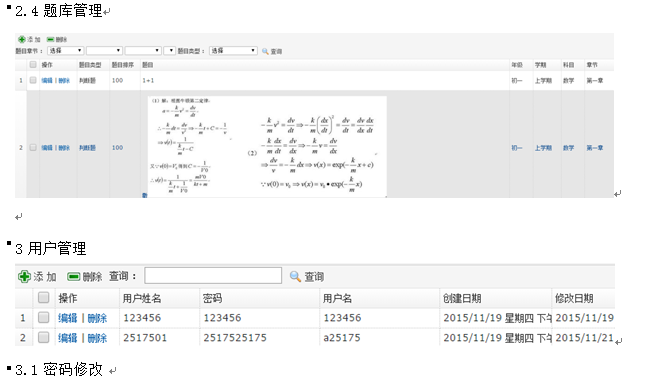This screenshot has width=655, height=385.
Task: Click the green minus 删除 icon in question bank toolbar
Action: point(50,39)
